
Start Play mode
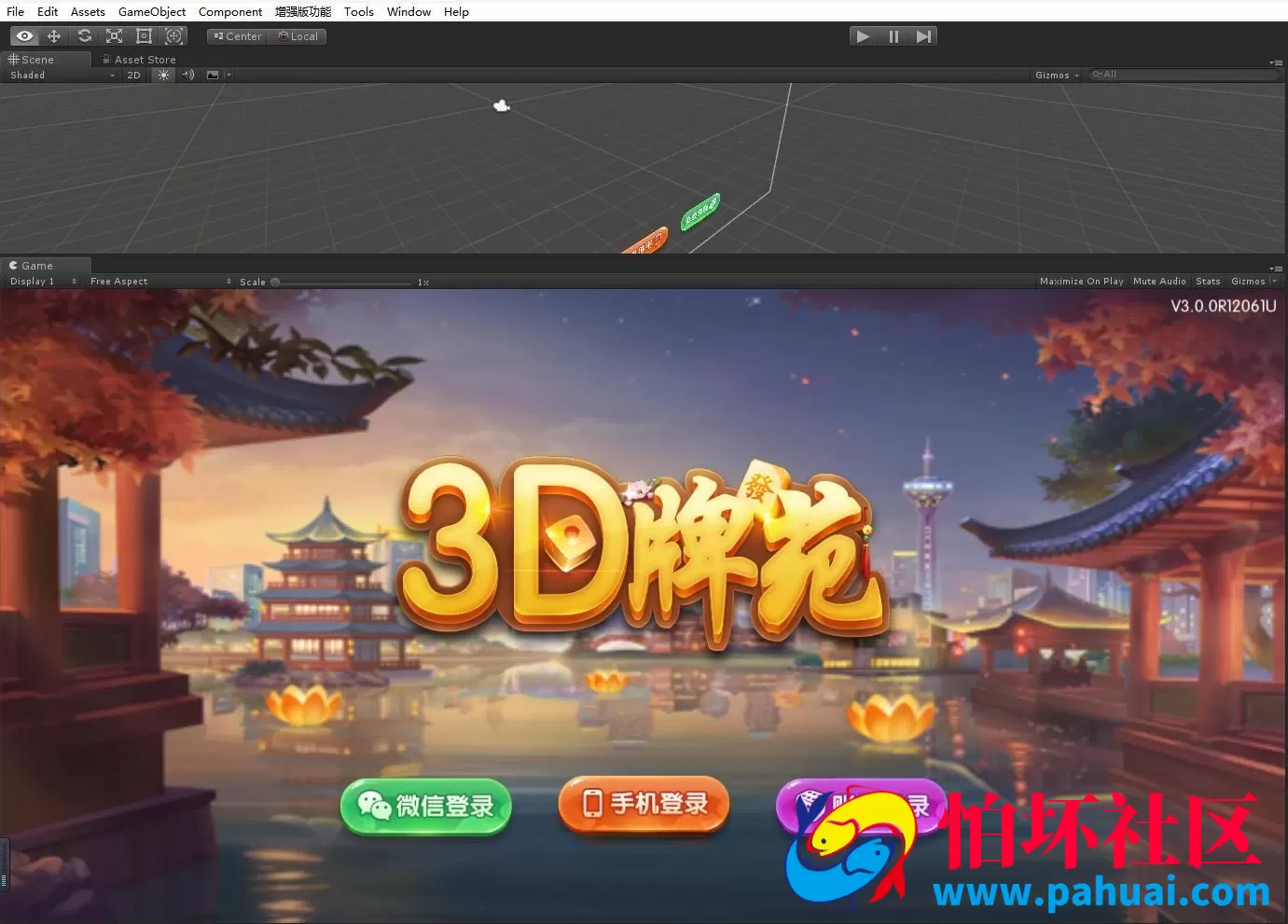tap(864, 36)
